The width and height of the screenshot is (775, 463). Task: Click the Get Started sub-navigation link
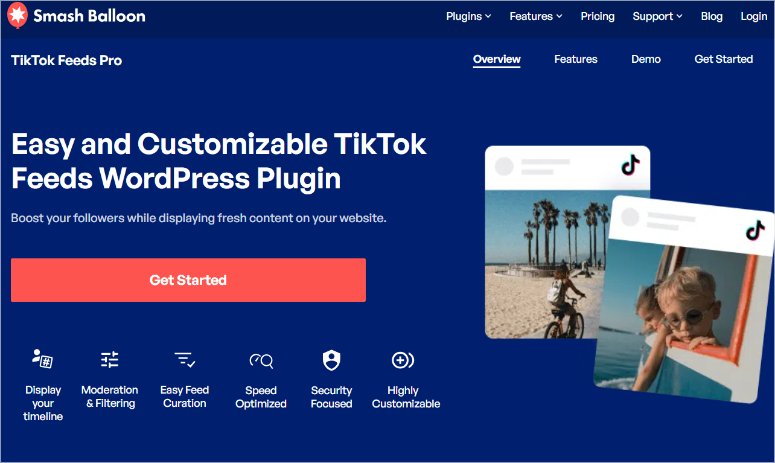[x=723, y=59]
